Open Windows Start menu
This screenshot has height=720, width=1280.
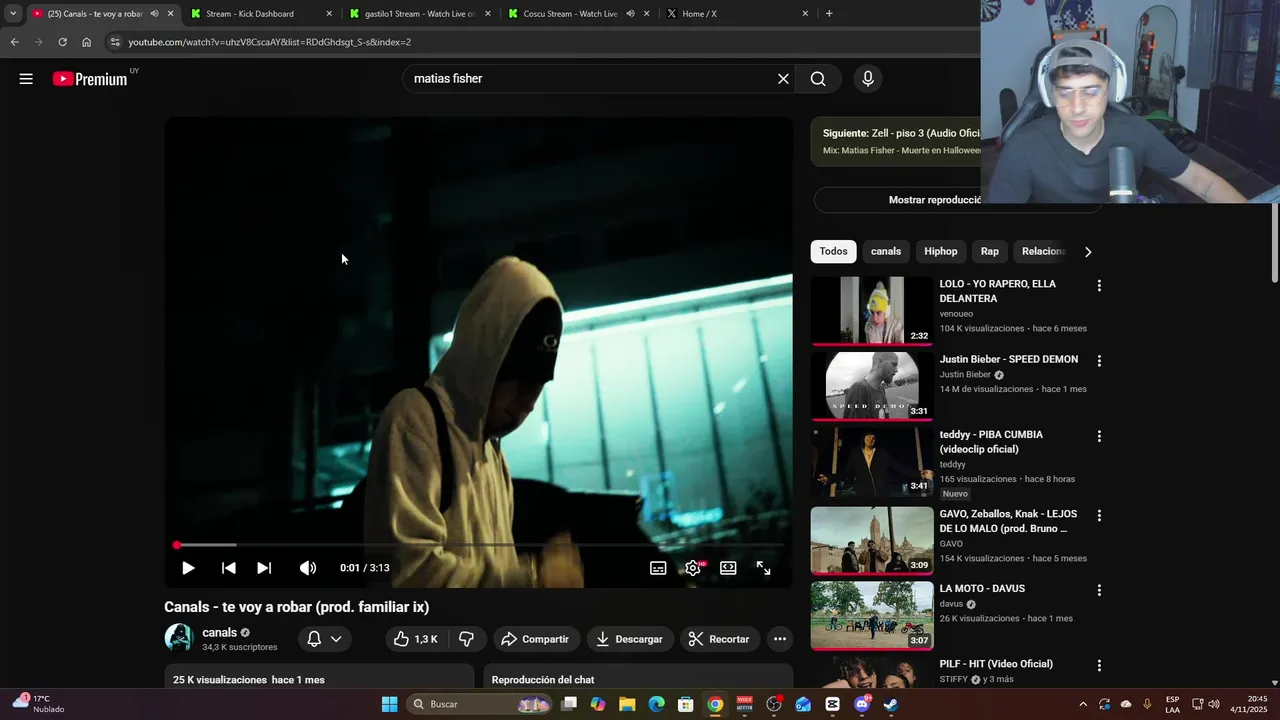pos(390,704)
